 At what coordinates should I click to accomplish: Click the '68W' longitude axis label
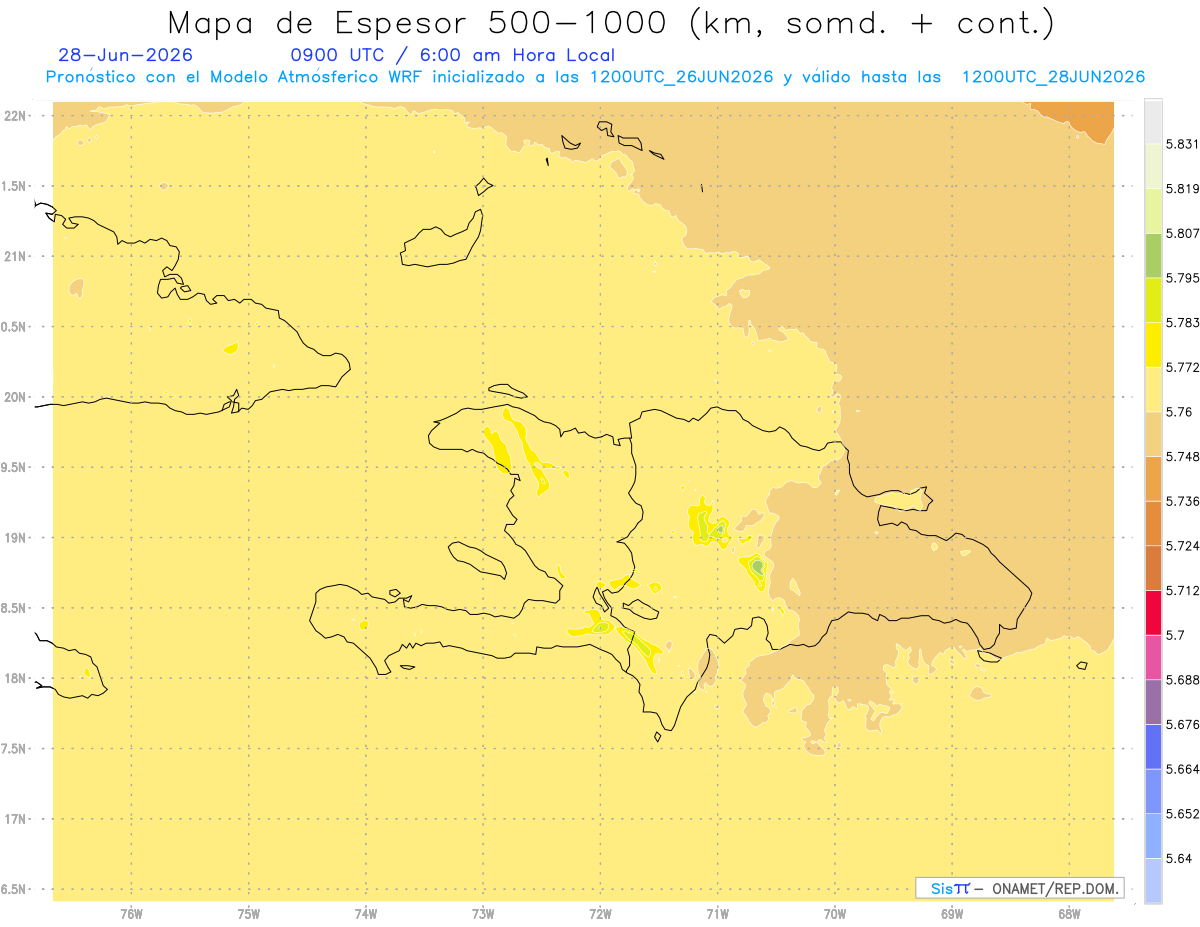click(1069, 913)
